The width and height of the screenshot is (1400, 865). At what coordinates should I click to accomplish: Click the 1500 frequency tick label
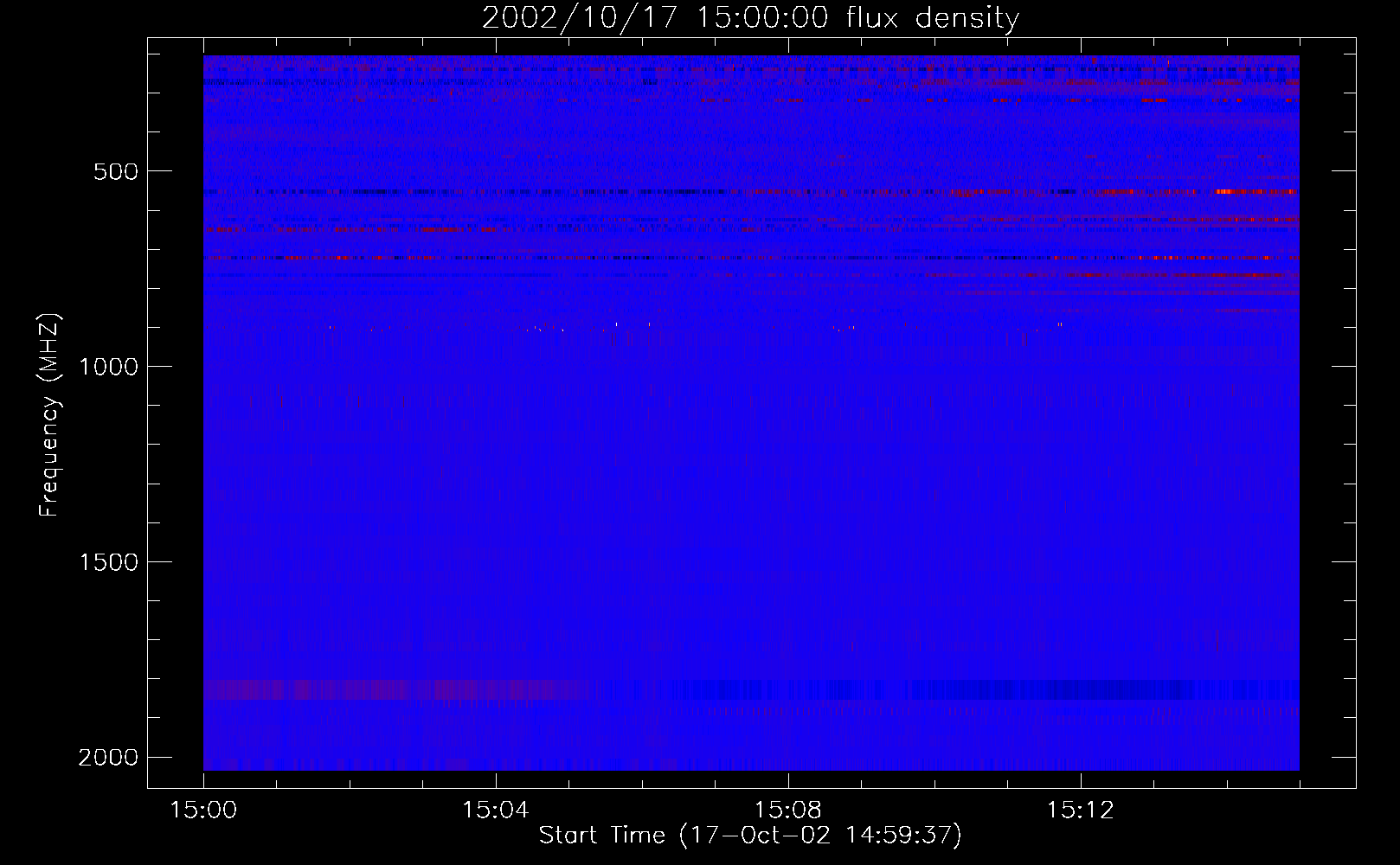pyautogui.click(x=108, y=562)
